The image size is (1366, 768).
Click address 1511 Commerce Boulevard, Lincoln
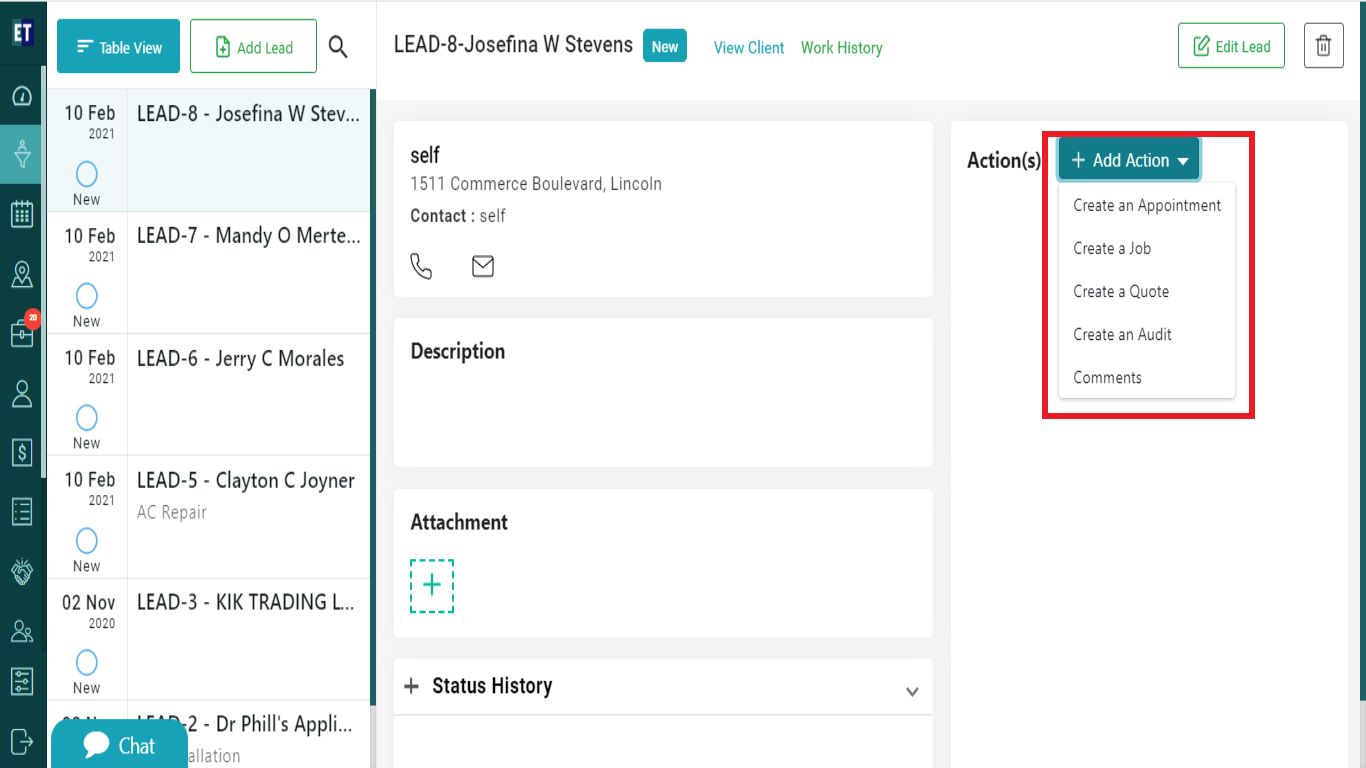pos(536,184)
